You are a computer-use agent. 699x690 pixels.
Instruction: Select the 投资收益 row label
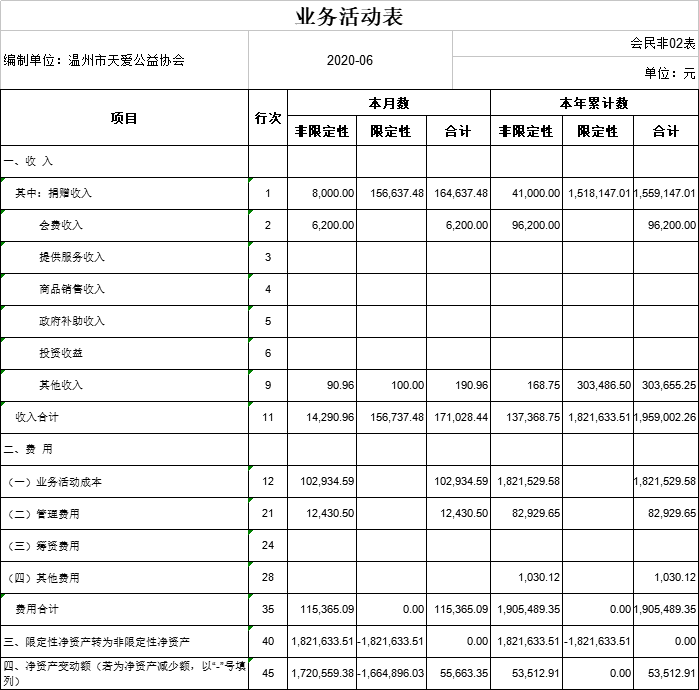[x=61, y=353]
